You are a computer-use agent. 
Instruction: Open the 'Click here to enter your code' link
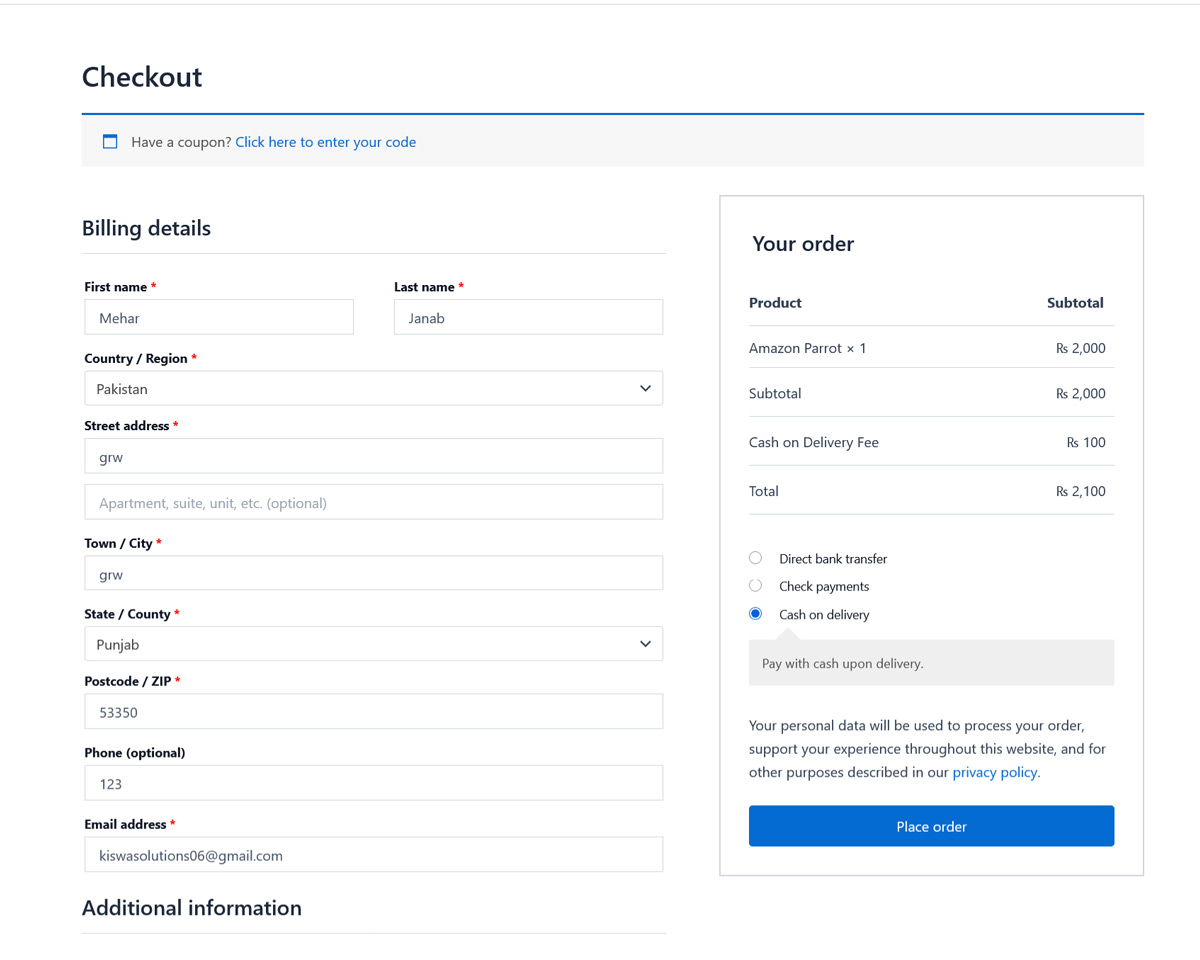(325, 141)
